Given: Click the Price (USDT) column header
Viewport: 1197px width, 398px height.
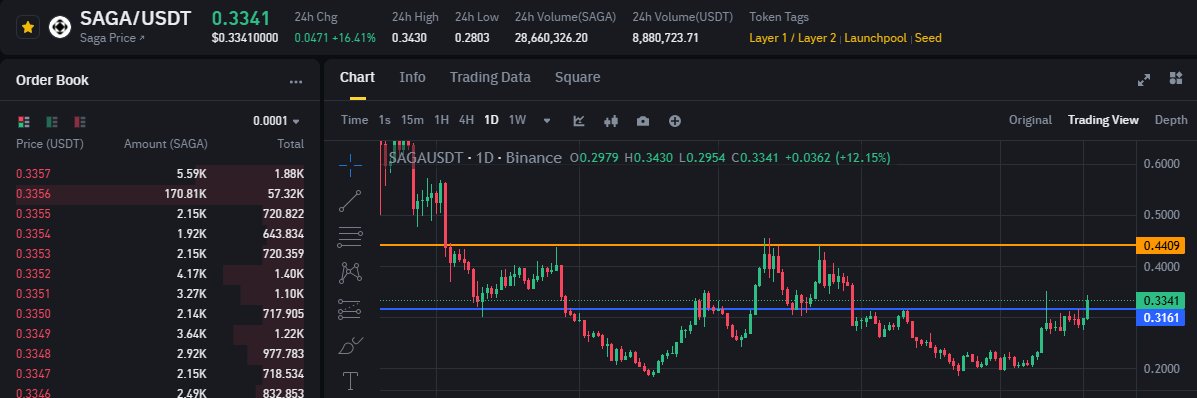Looking at the screenshot, I should [x=50, y=144].
